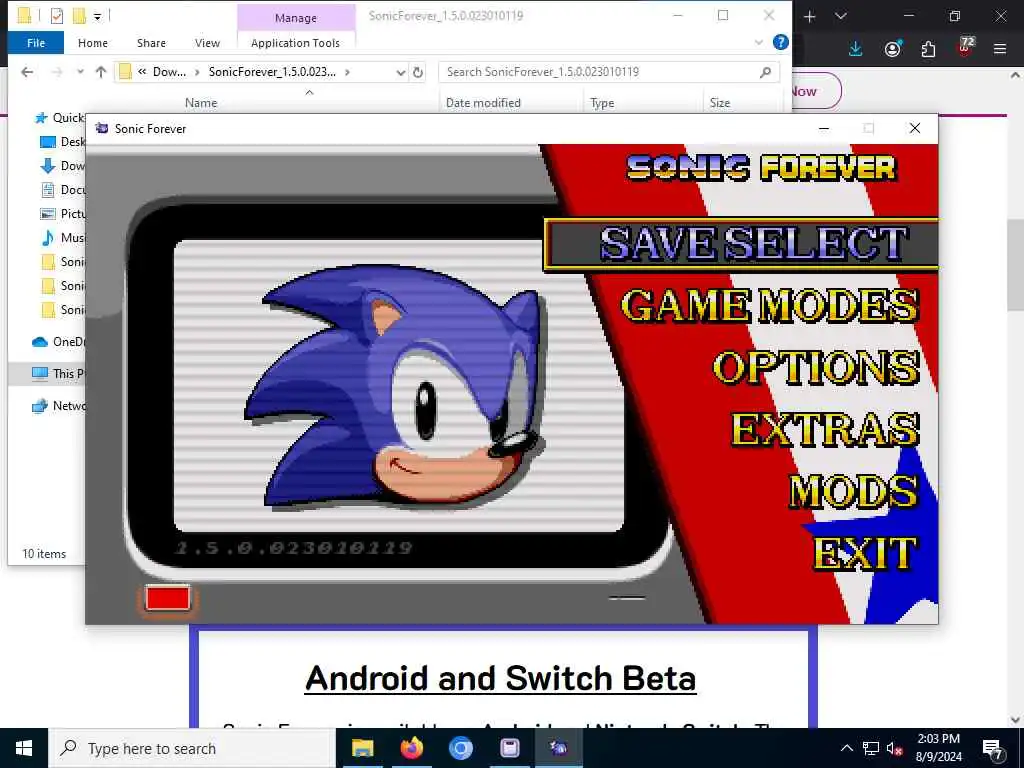The width and height of the screenshot is (1024, 768).
Task: Open Explorer help question mark
Action: coord(780,42)
